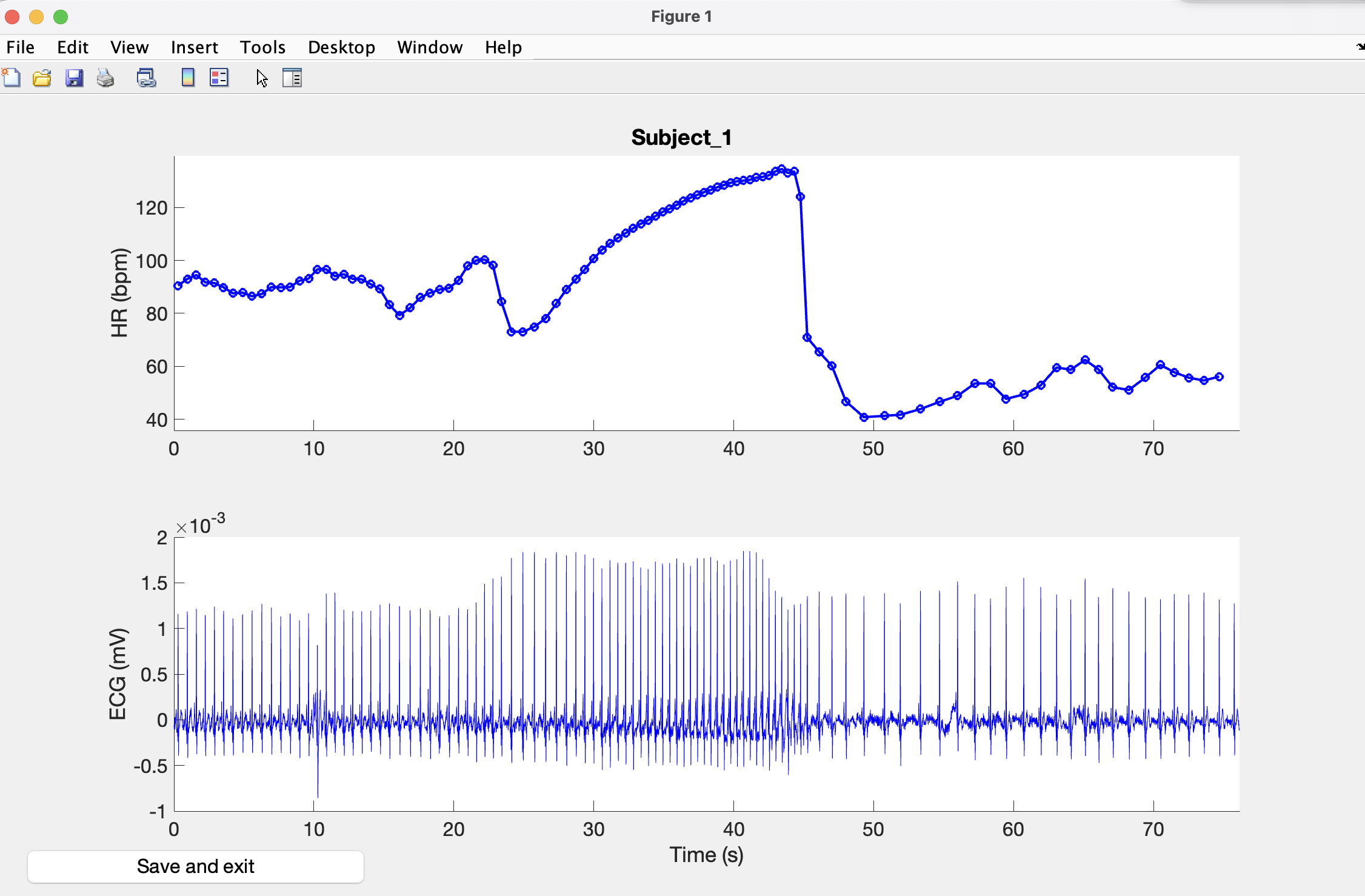The height and width of the screenshot is (896, 1365).
Task: Save figure using floppy disk icon
Action: (x=74, y=78)
